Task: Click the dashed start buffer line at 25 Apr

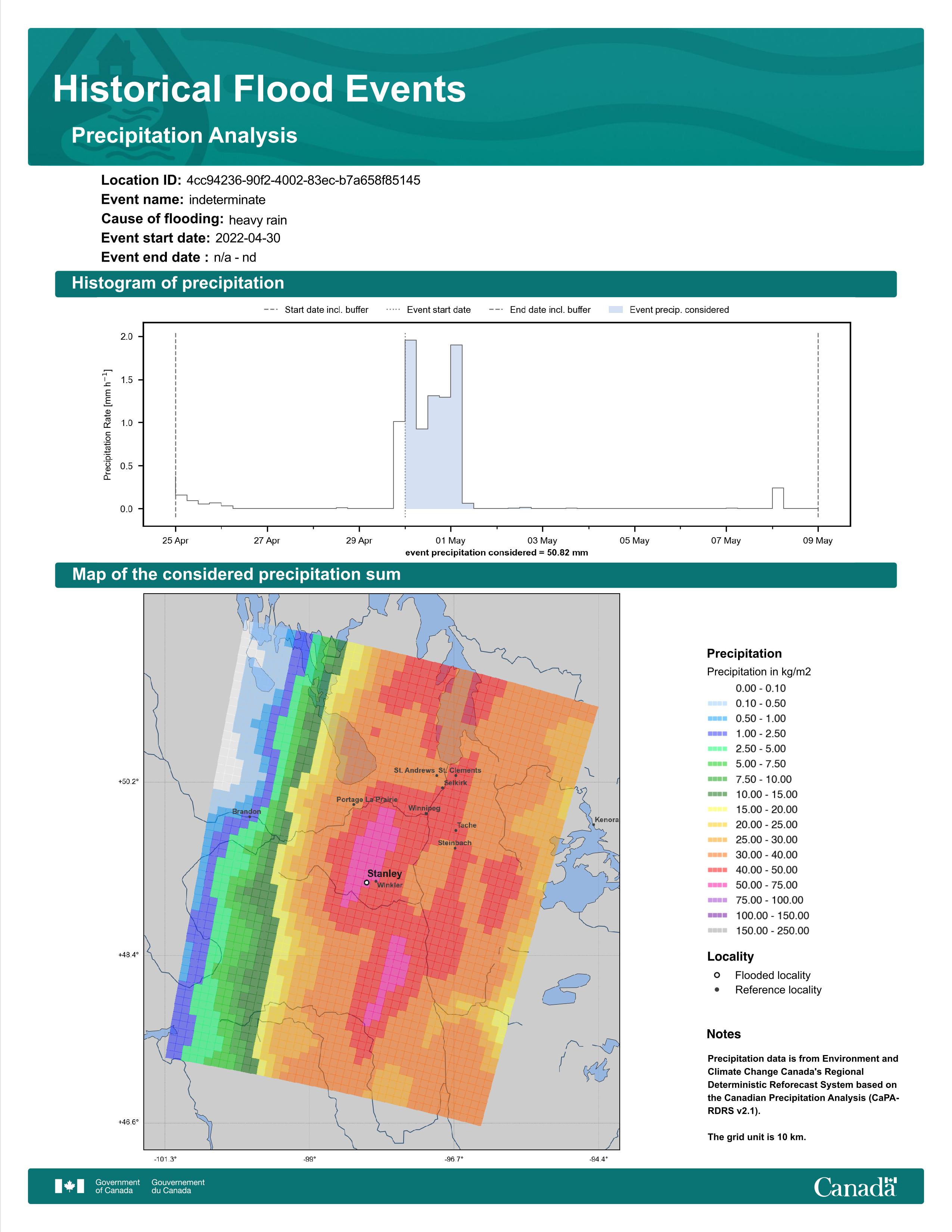Action: [x=175, y=425]
